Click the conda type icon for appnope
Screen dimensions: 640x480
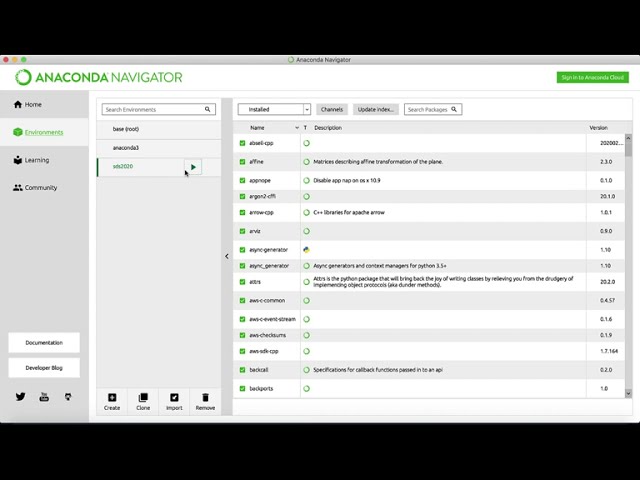click(x=307, y=180)
